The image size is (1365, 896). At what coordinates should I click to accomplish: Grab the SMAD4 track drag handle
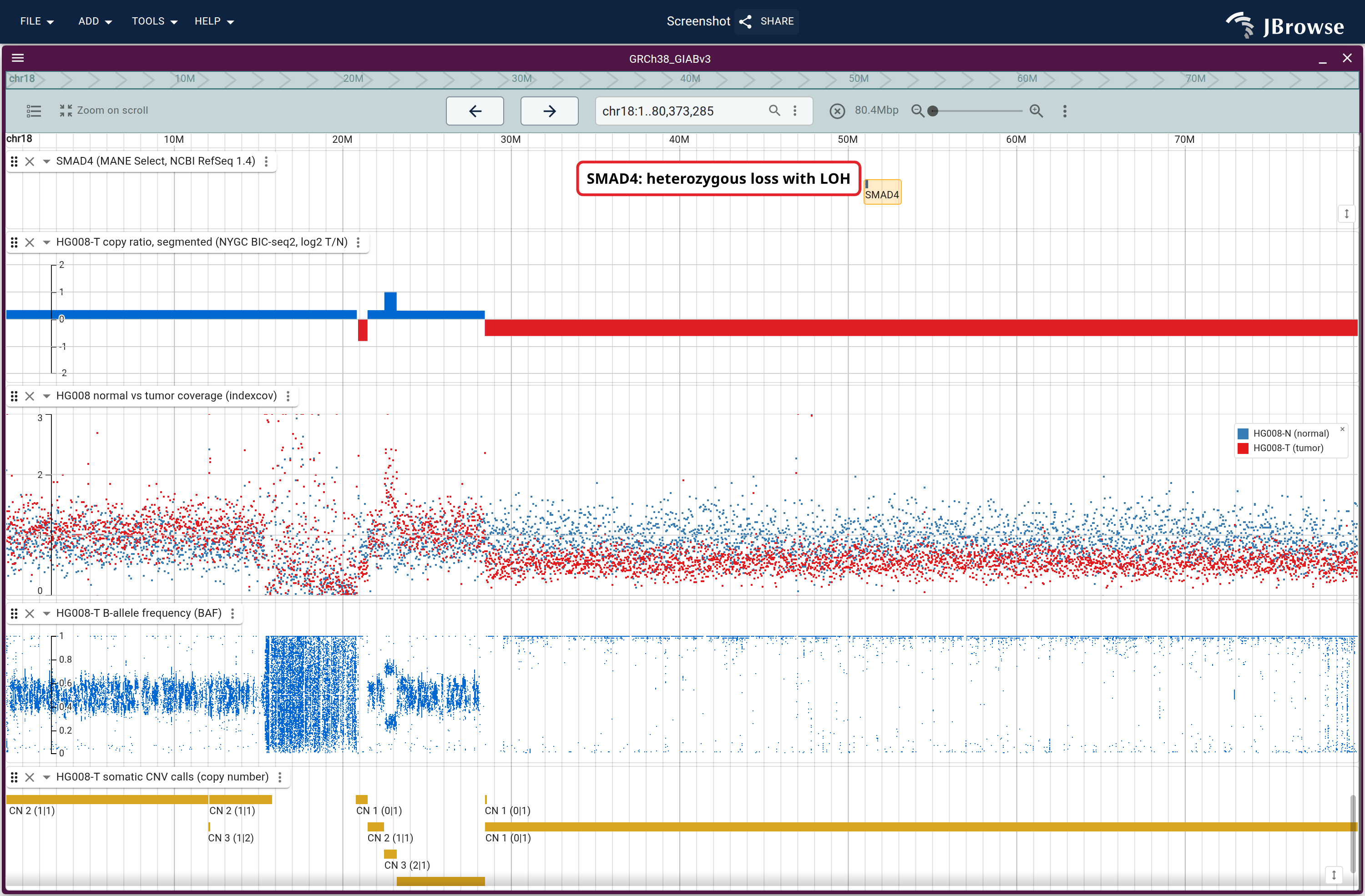click(15, 161)
